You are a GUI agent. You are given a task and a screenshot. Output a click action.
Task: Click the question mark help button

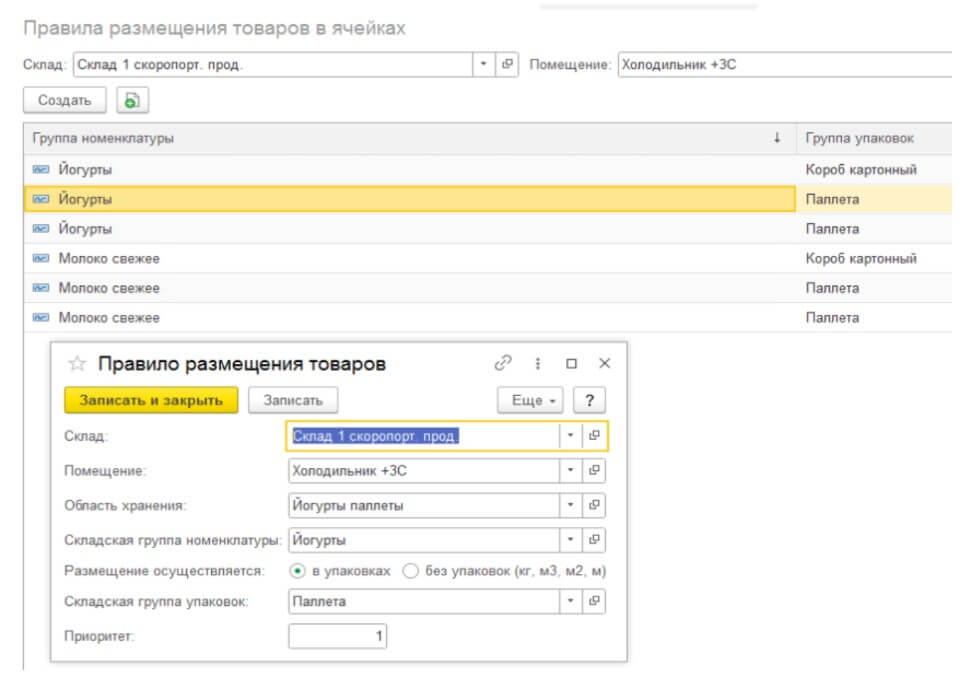(x=590, y=400)
